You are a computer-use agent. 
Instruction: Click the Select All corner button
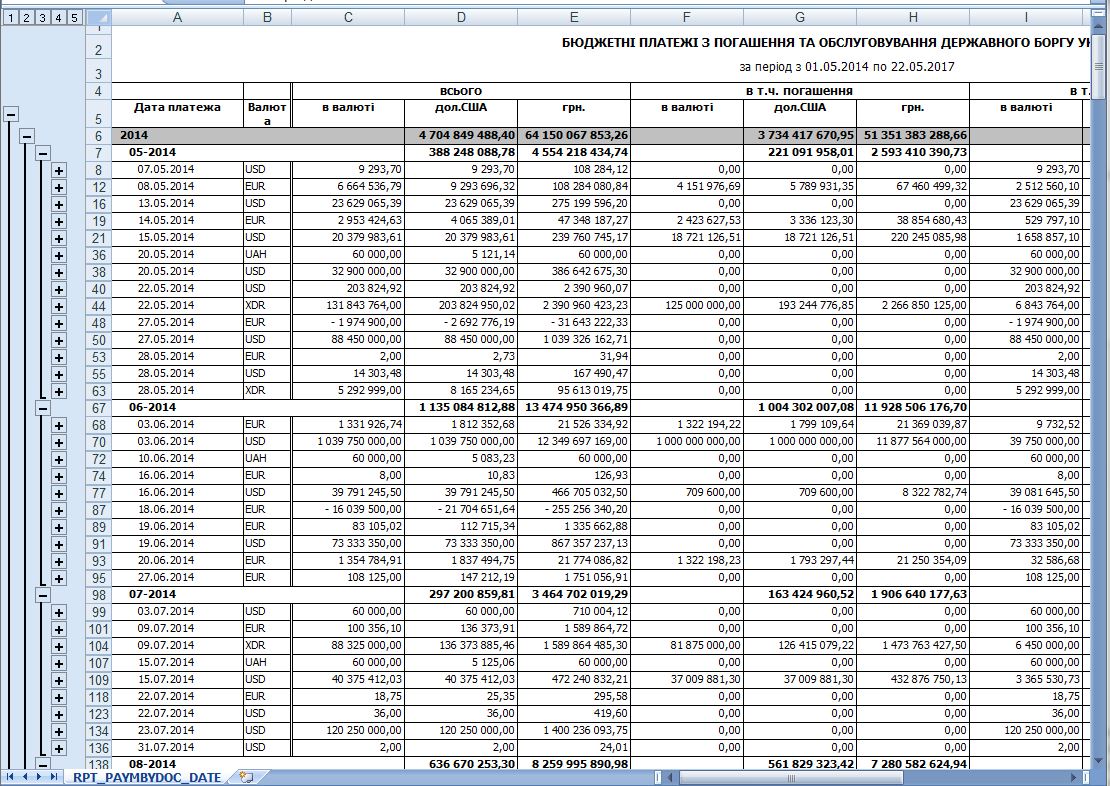(99, 18)
